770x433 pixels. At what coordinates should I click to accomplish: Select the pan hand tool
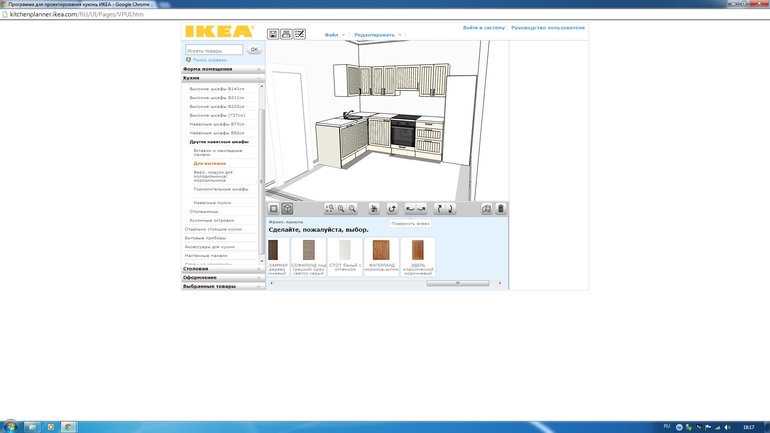(374, 209)
